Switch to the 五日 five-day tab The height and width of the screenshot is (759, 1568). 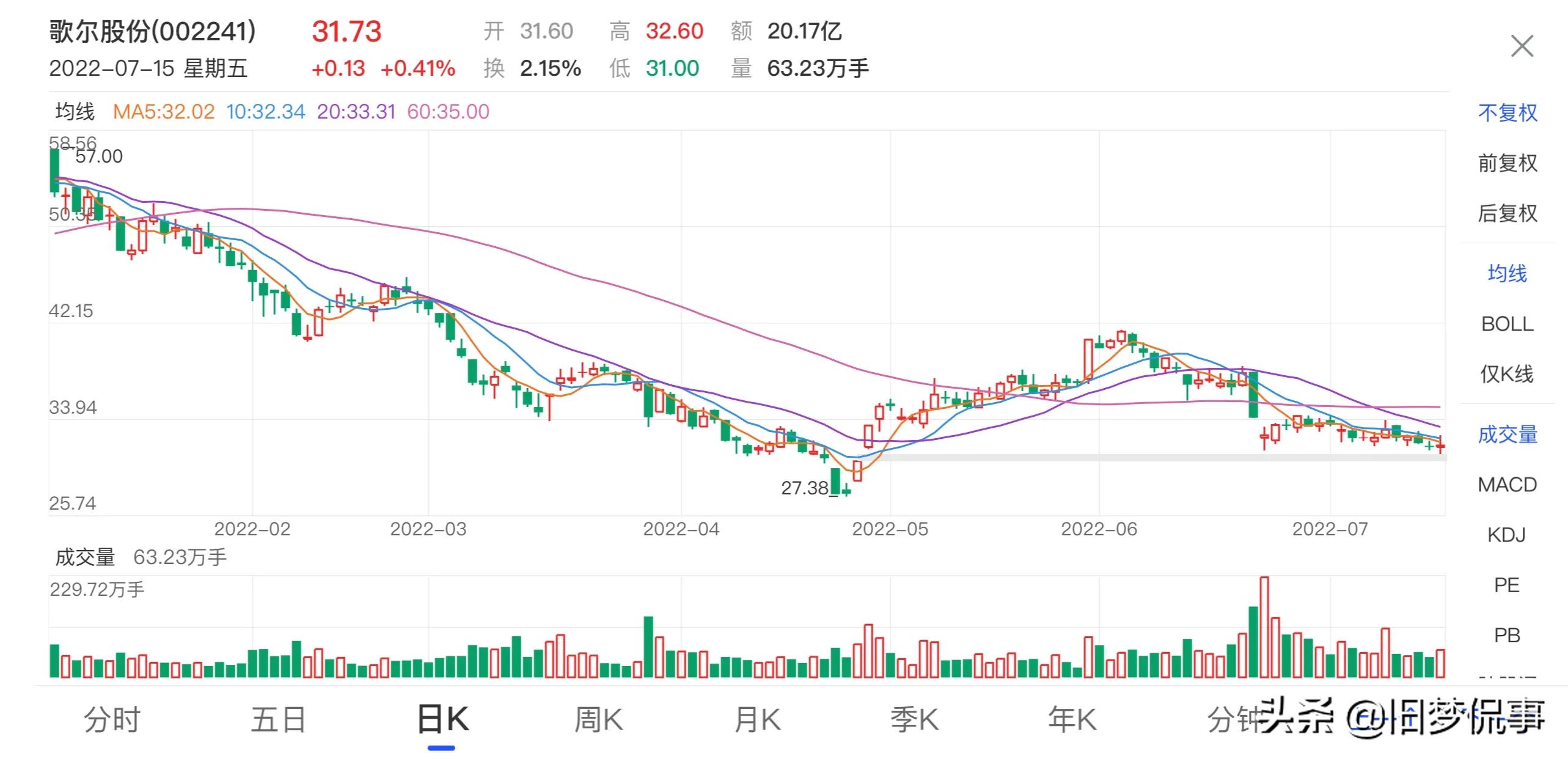coord(278,719)
